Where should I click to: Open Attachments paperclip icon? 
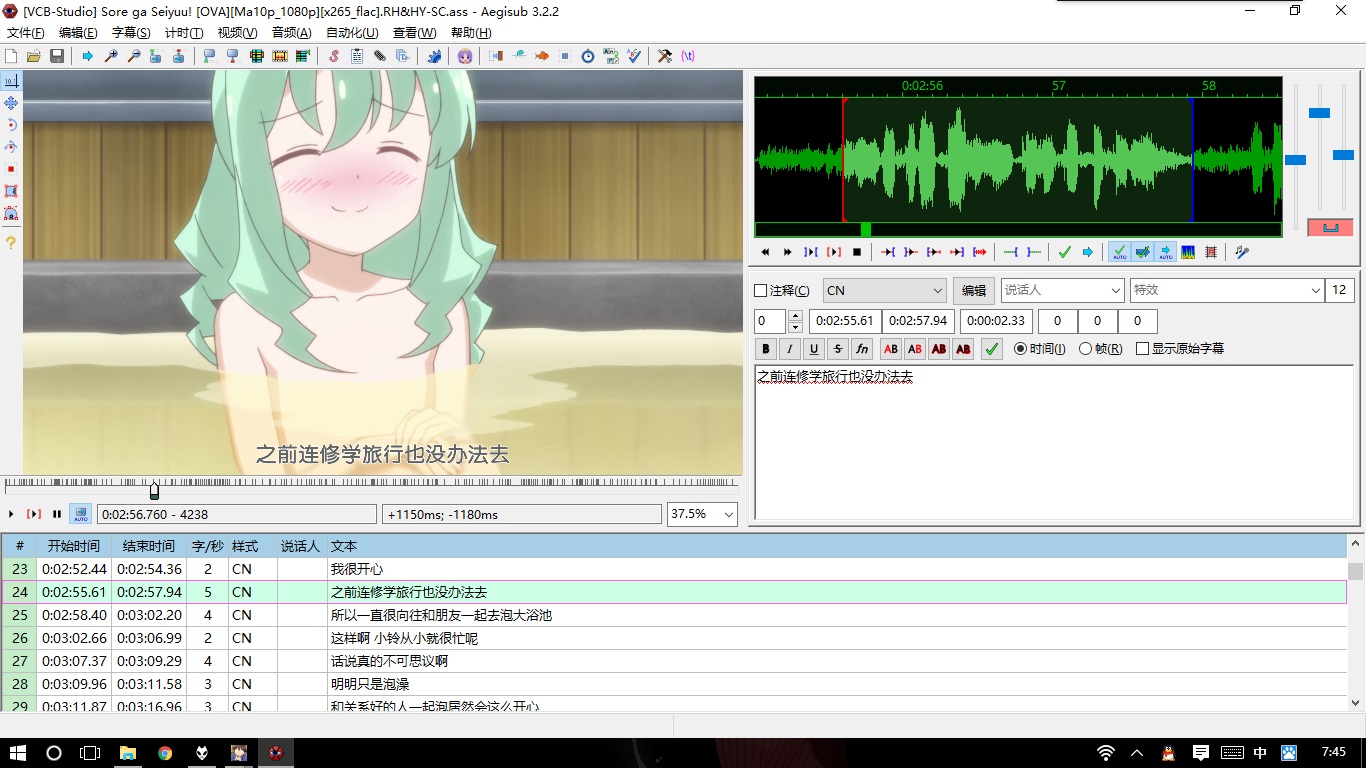(379, 56)
